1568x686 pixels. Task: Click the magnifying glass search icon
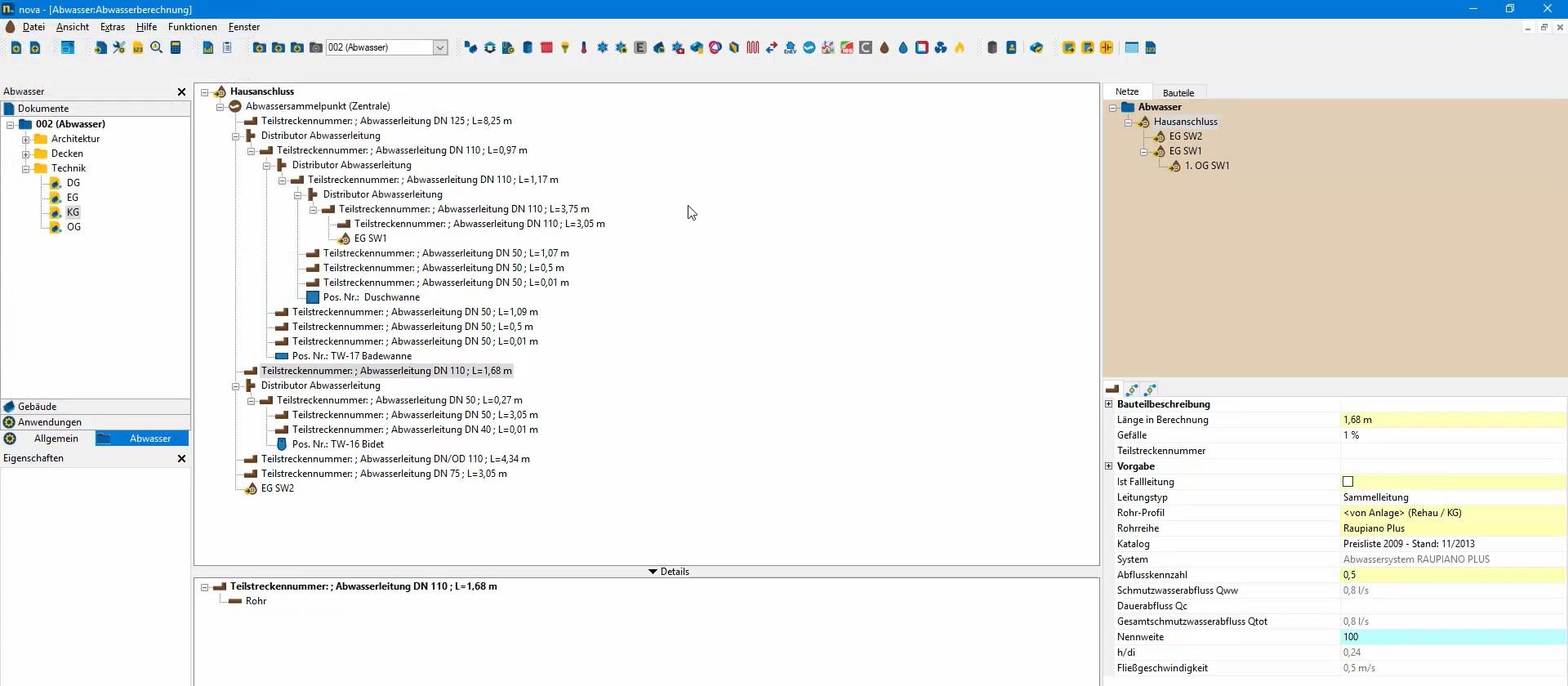click(156, 48)
